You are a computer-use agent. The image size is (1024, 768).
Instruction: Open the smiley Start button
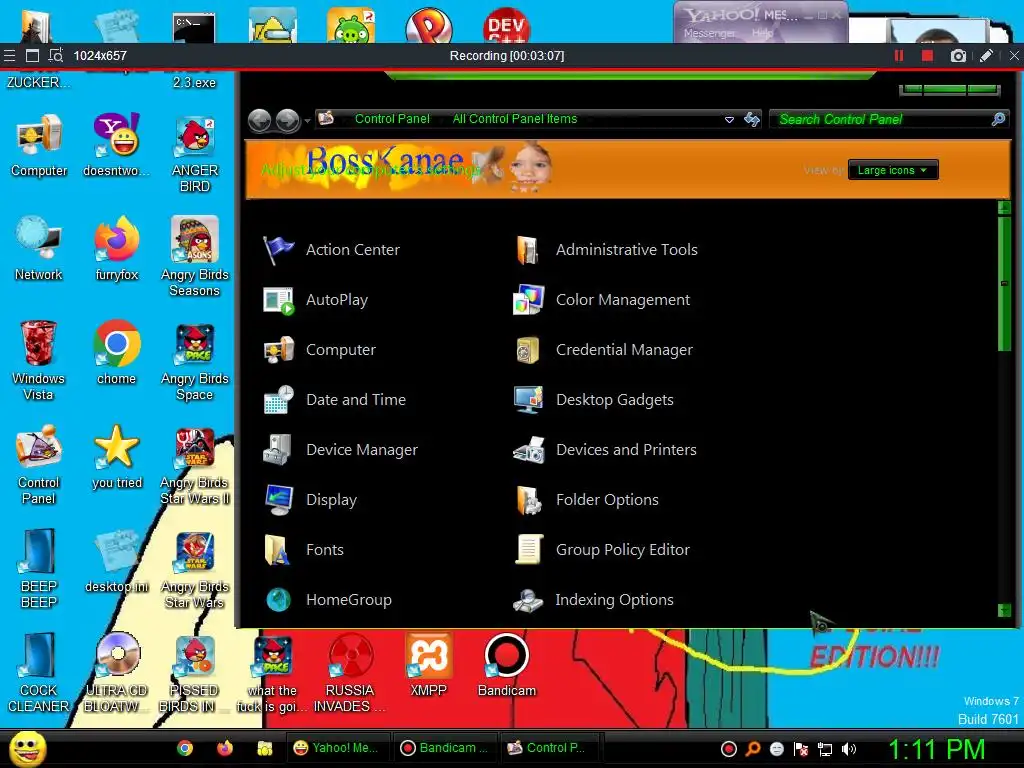pos(27,748)
